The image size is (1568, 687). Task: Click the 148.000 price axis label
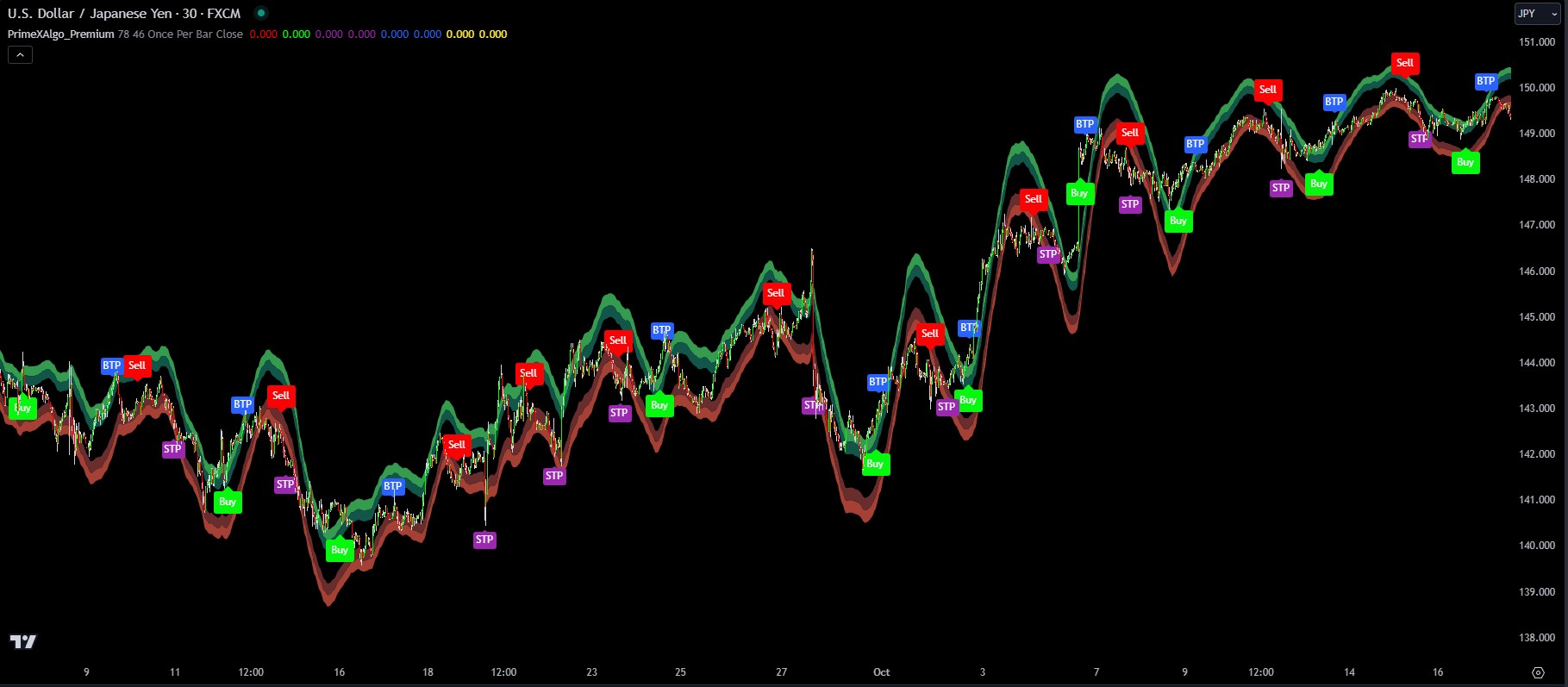[x=1537, y=179]
